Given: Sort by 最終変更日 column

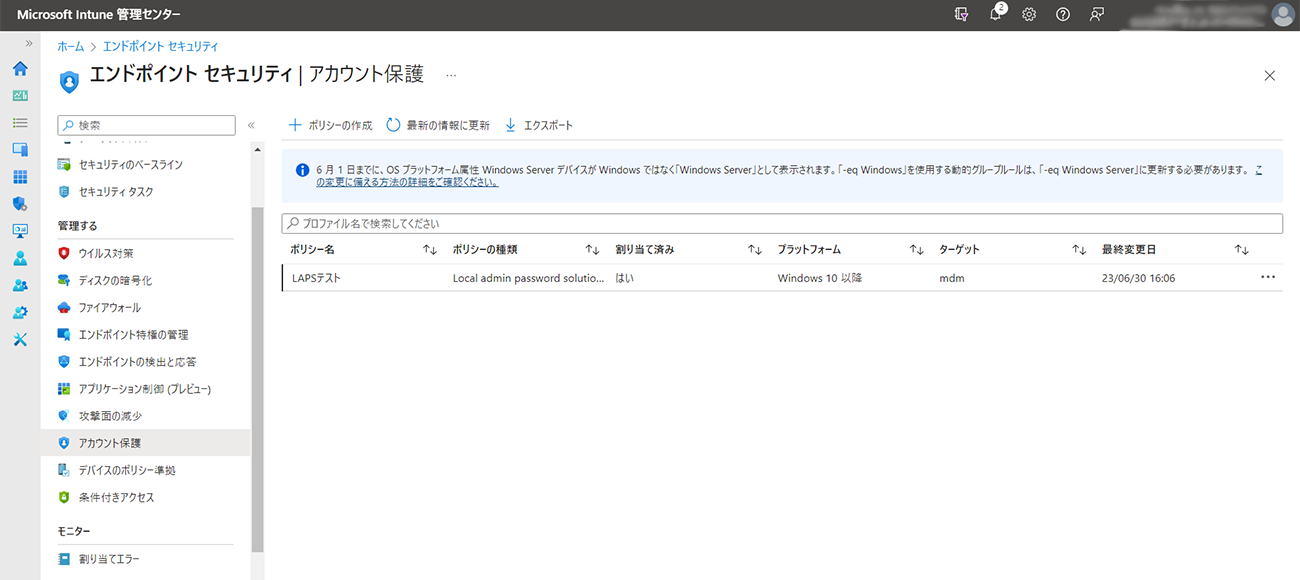Looking at the screenshot, I should [x=1241, y=249].
